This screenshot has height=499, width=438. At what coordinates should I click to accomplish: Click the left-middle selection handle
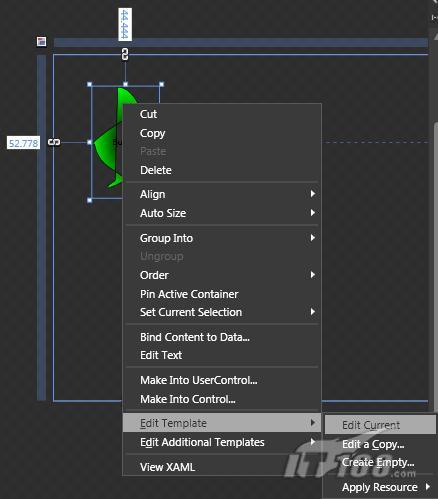(90, 142)
